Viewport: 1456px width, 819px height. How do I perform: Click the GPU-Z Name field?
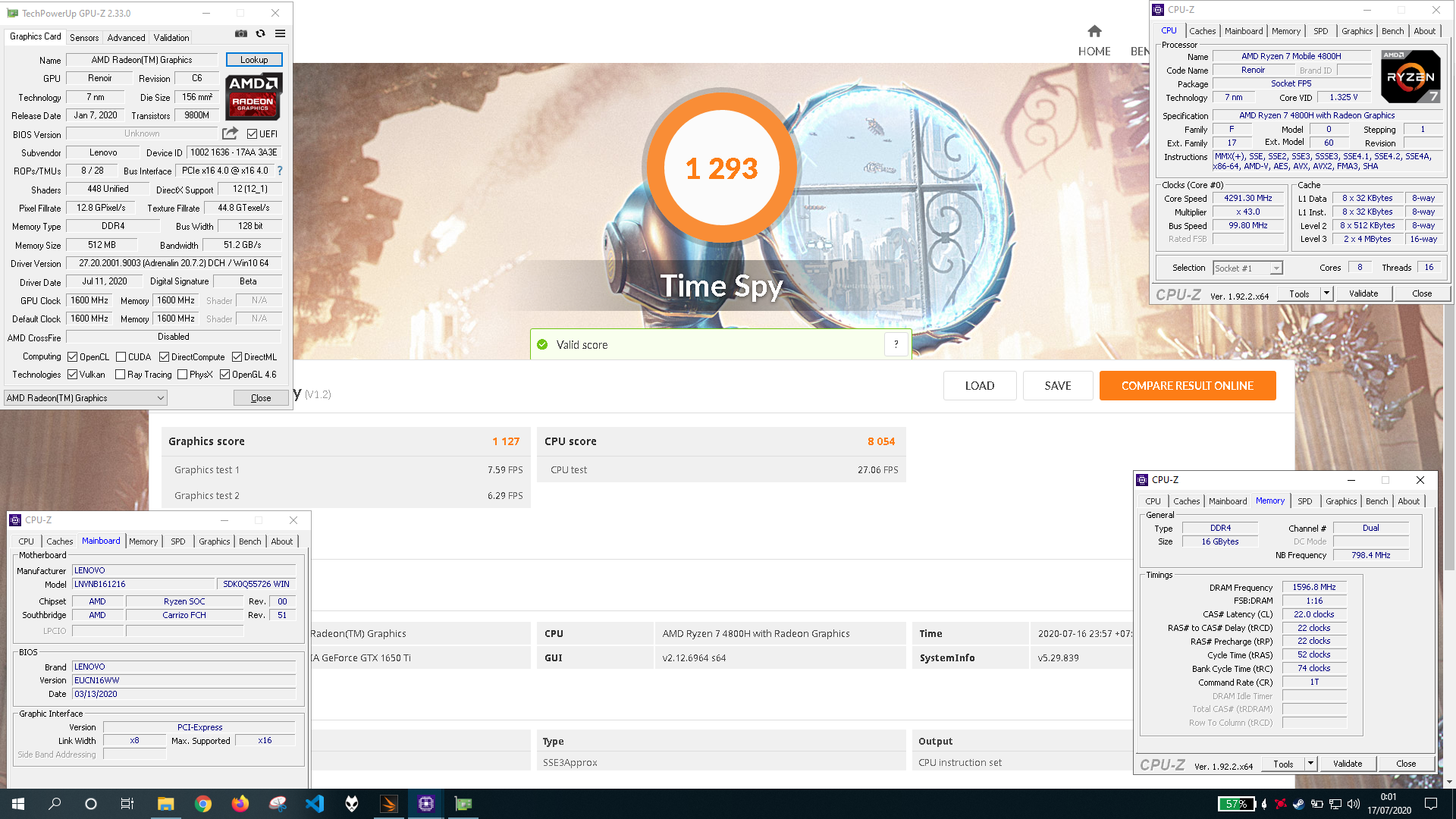(142, 59)
